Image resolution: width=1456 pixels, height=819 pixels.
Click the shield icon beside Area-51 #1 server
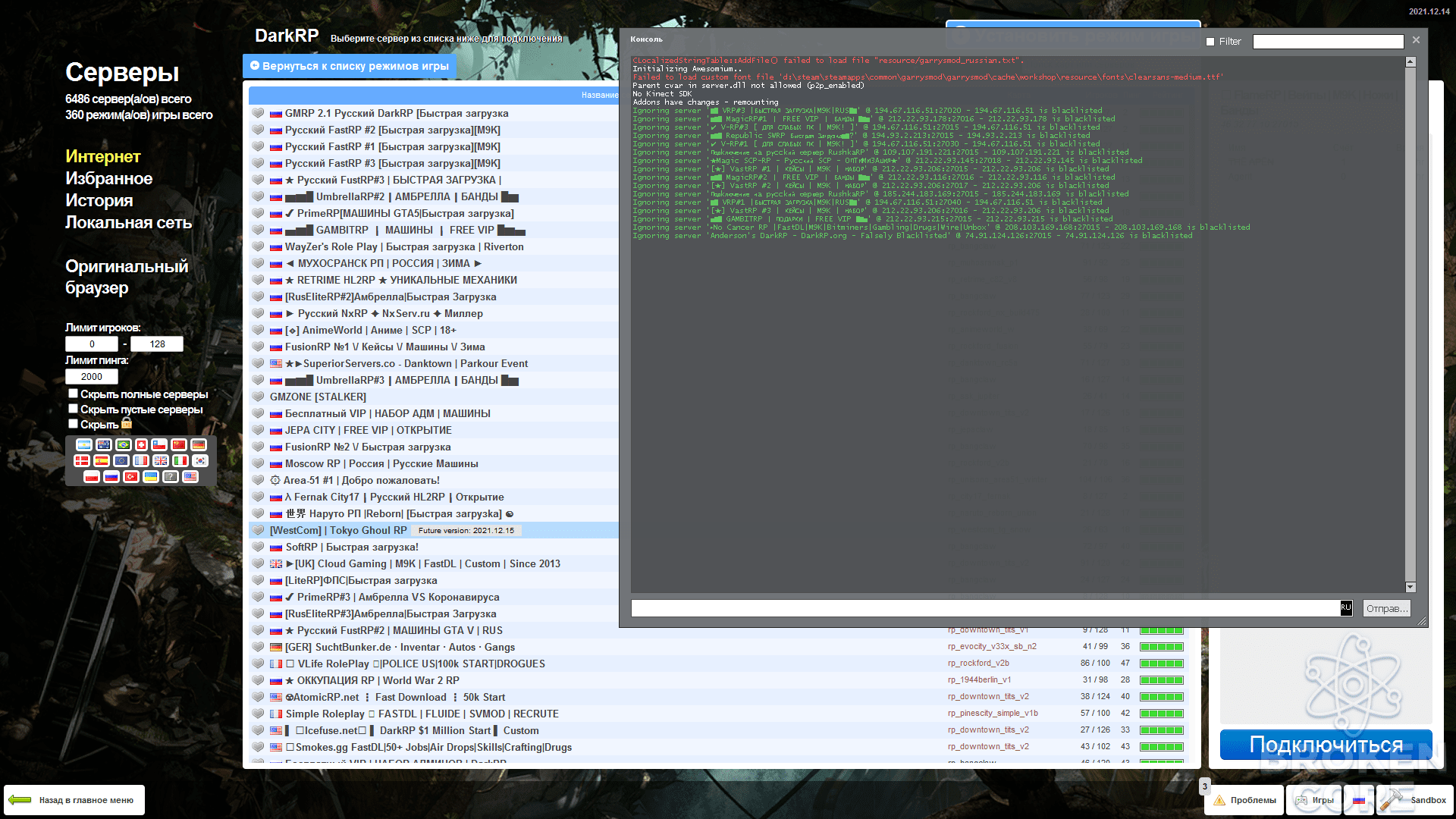point(258,480)
